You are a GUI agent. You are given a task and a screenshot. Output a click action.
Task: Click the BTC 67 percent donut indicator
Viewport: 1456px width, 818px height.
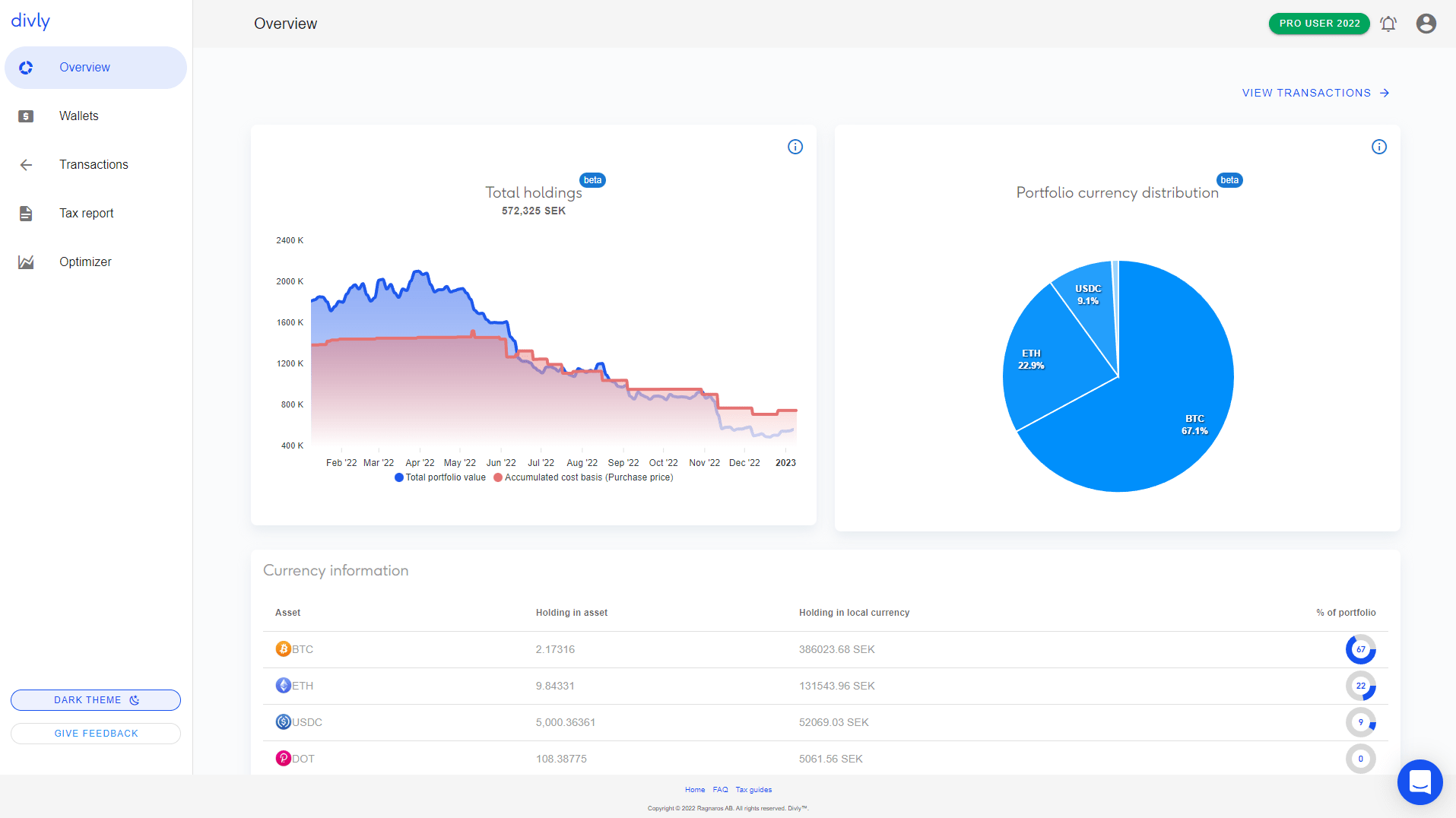(x=1360, y=649)
